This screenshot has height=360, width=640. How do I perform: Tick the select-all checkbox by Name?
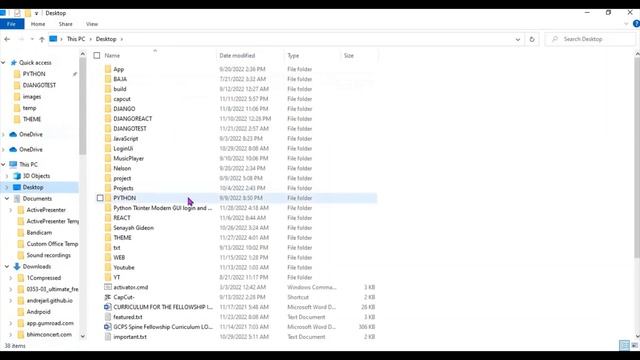(97, 56)
